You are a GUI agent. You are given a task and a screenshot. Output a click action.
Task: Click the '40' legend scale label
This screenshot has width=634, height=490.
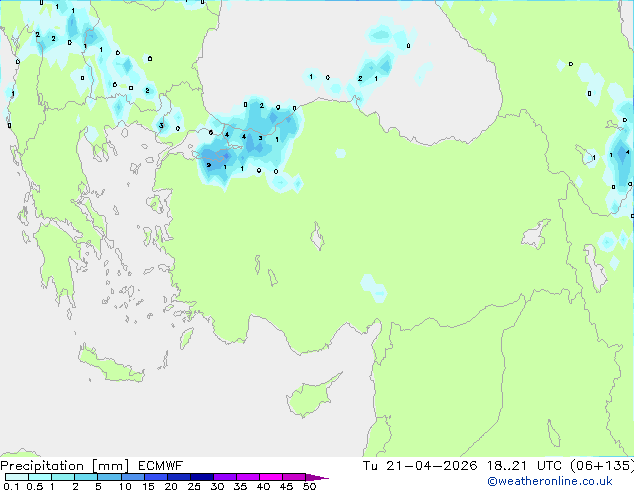pyautogui.click(x=263, y=486)
